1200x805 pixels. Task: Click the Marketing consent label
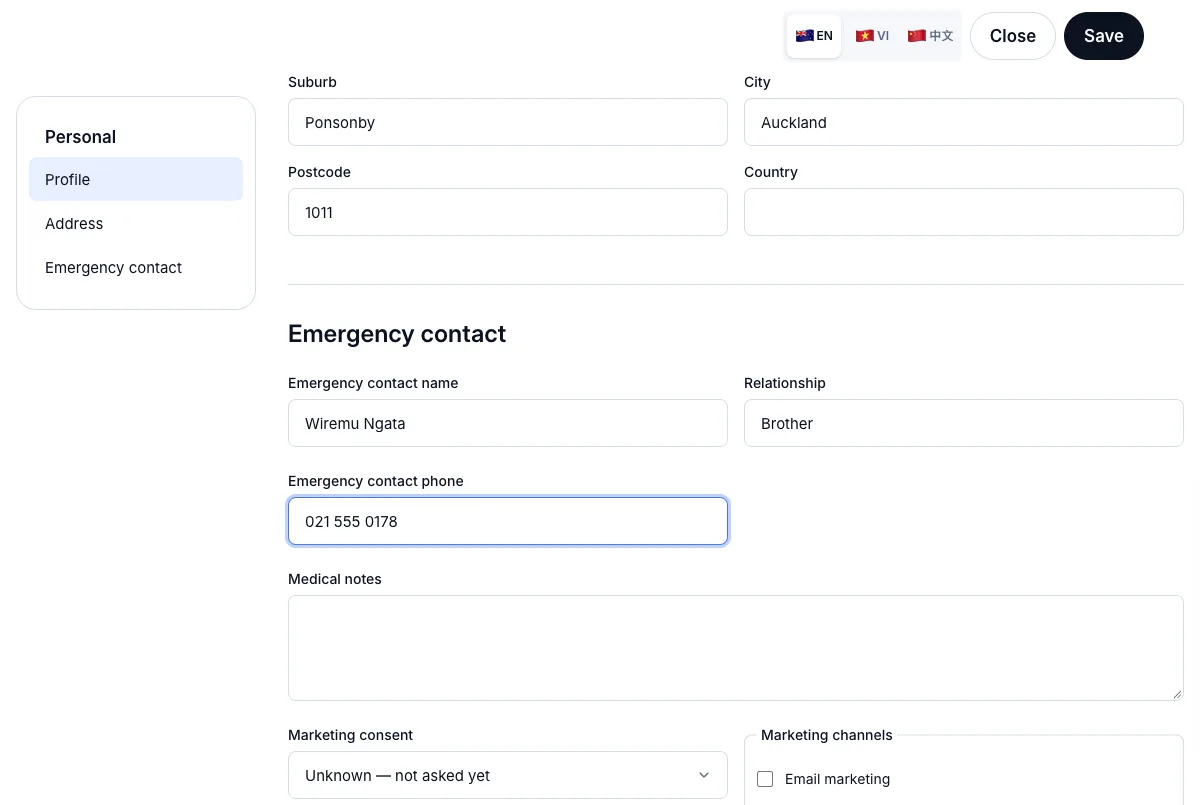click(350, 735)
